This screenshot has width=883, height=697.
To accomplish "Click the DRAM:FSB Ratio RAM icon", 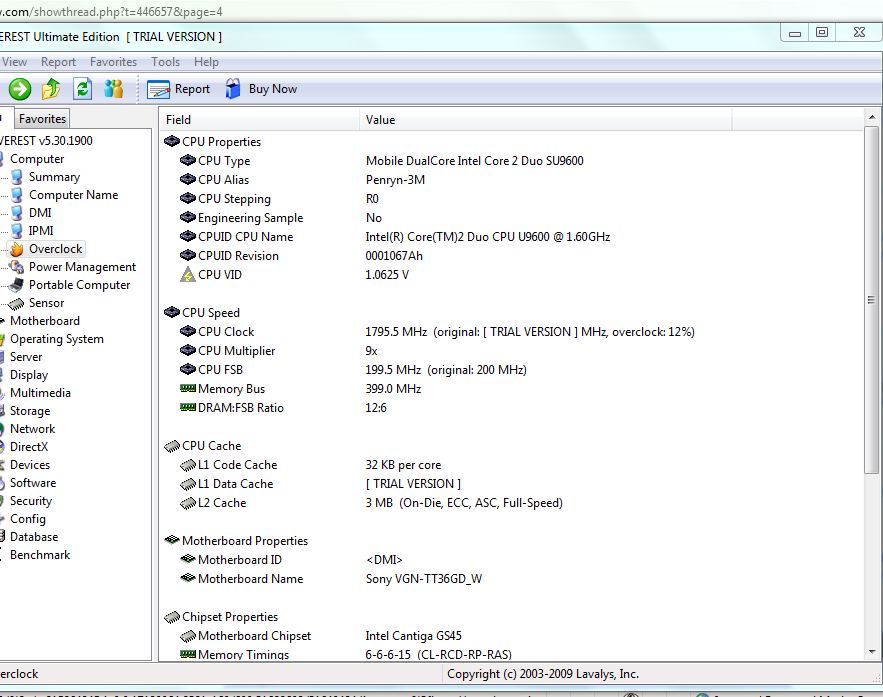I will click(188, 407).
